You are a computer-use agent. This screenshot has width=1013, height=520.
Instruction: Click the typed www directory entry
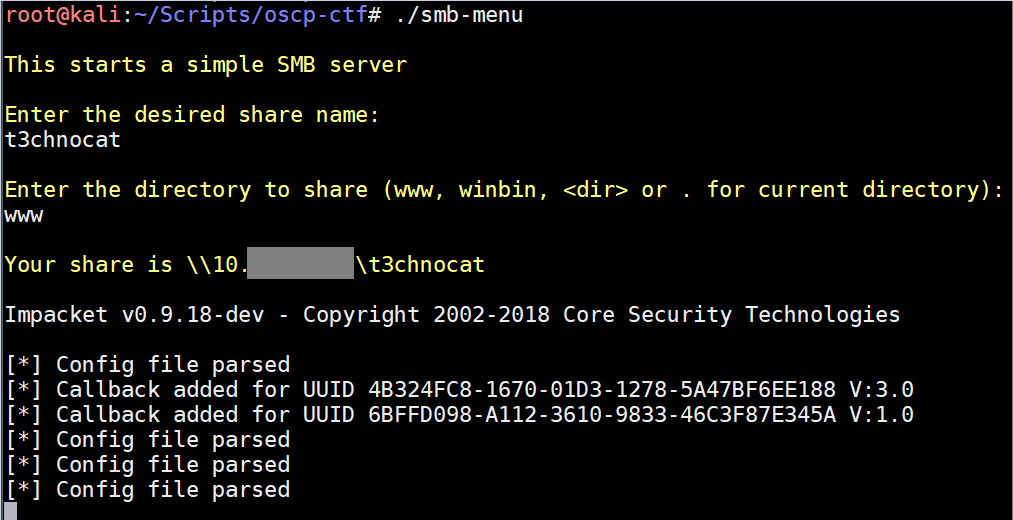pyautogui.click(x=24, y=216)
